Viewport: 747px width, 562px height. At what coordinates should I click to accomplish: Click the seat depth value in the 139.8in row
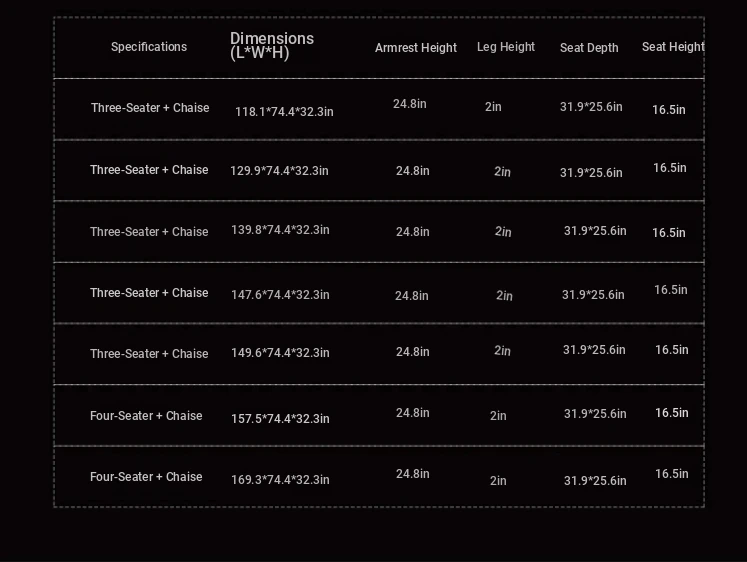click(595, 231)
